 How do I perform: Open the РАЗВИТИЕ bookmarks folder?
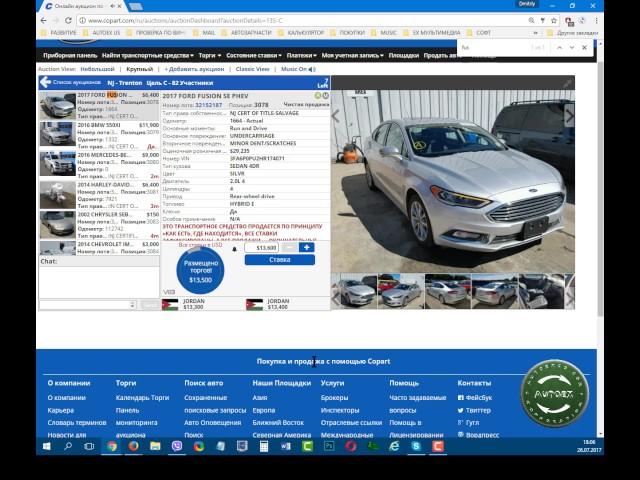click(x=59, y=33)
